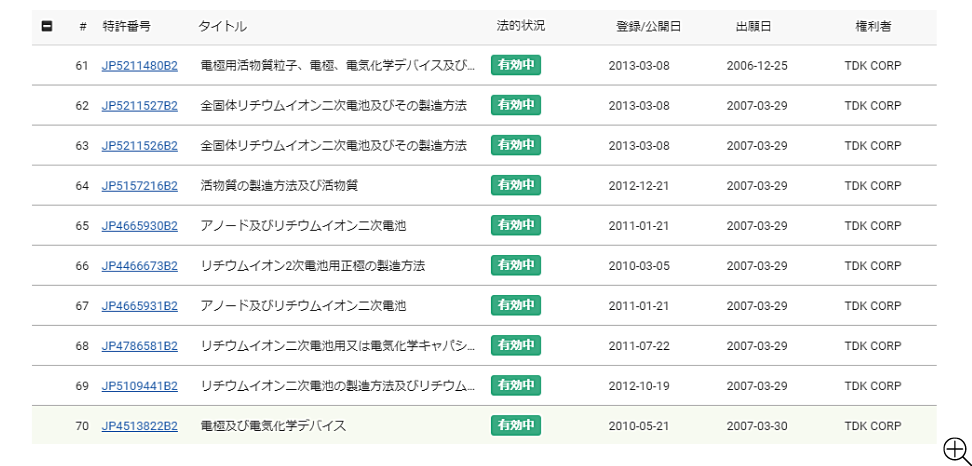Click the 権利者 column header

click(x=873, y=27)
